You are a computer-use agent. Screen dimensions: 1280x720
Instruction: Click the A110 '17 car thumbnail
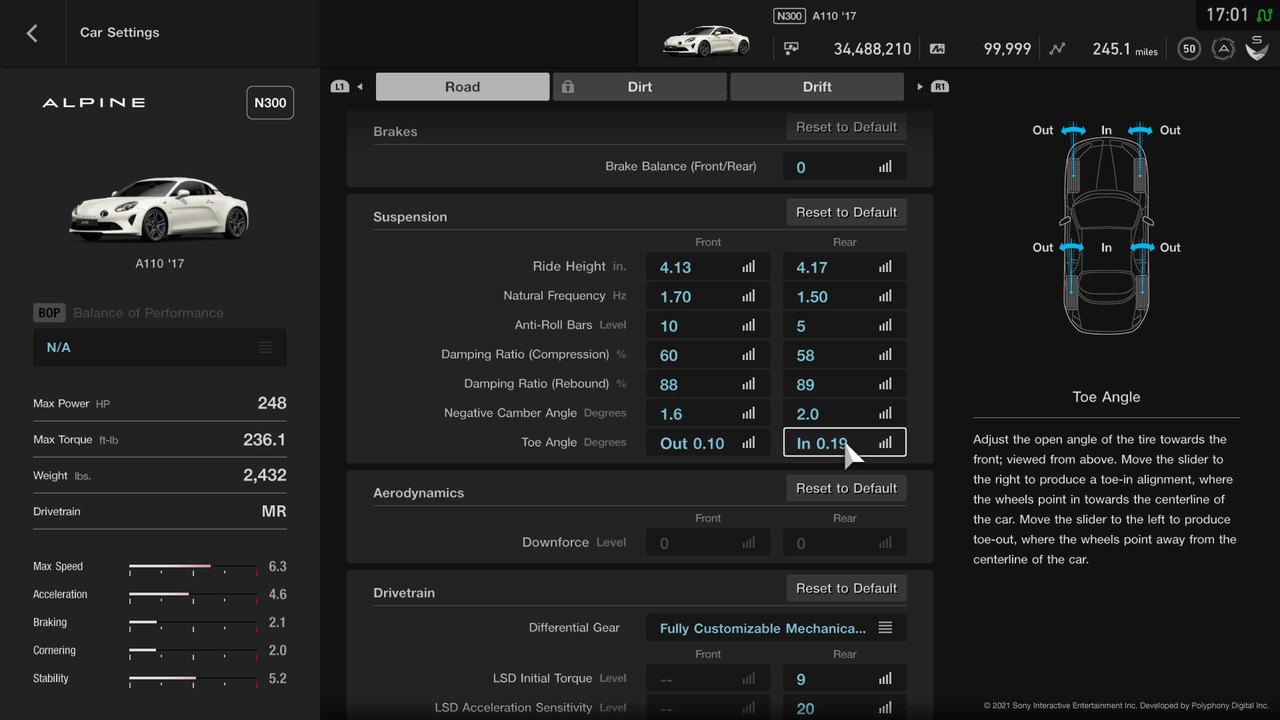pyautogui.click(x=159, y=208)
